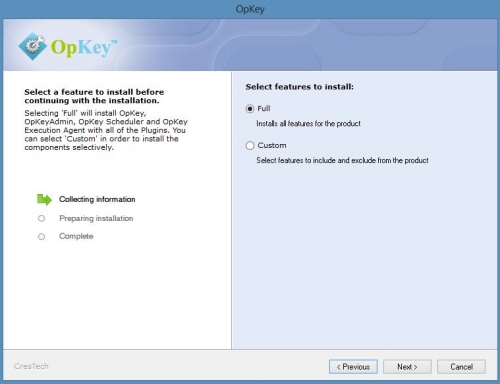Click the 'Select features to install' heading
The height and width of the screenshot is (384, 500).
[x=299, y=87]
